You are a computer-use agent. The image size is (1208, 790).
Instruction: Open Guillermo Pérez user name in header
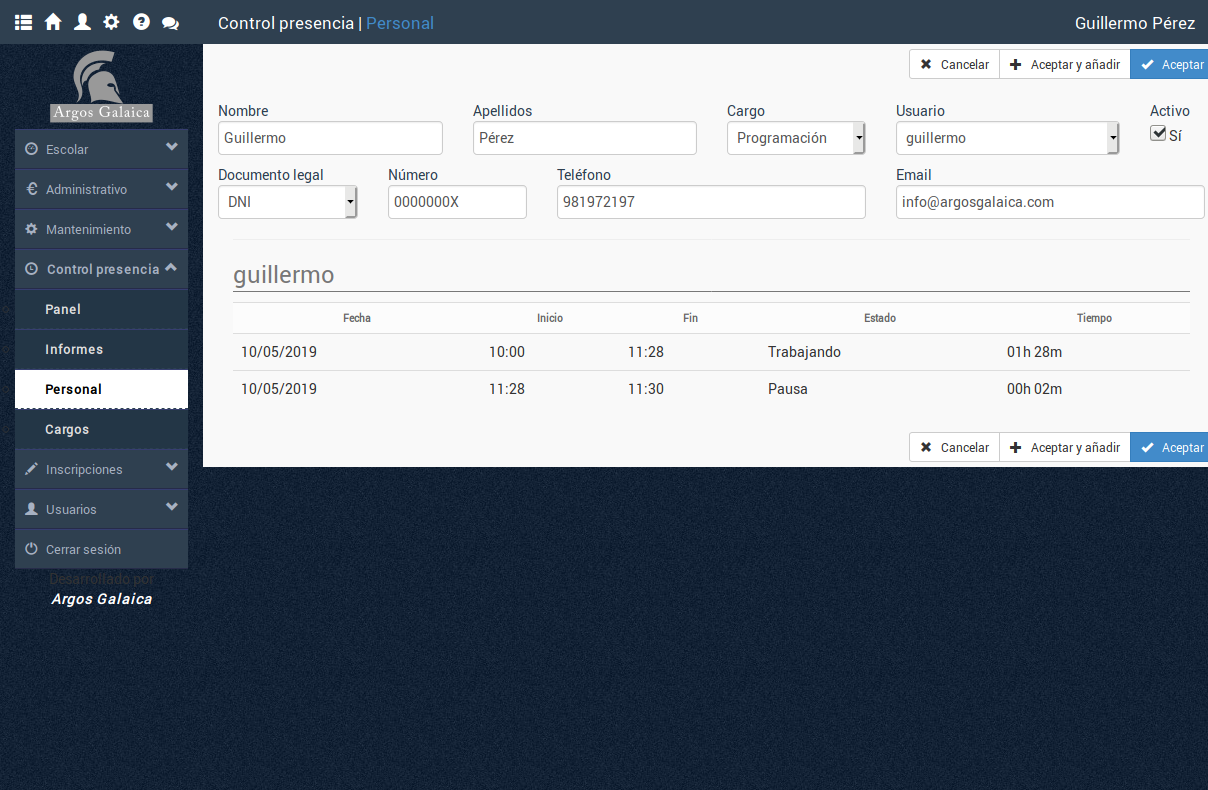(x=1135, y=23)
